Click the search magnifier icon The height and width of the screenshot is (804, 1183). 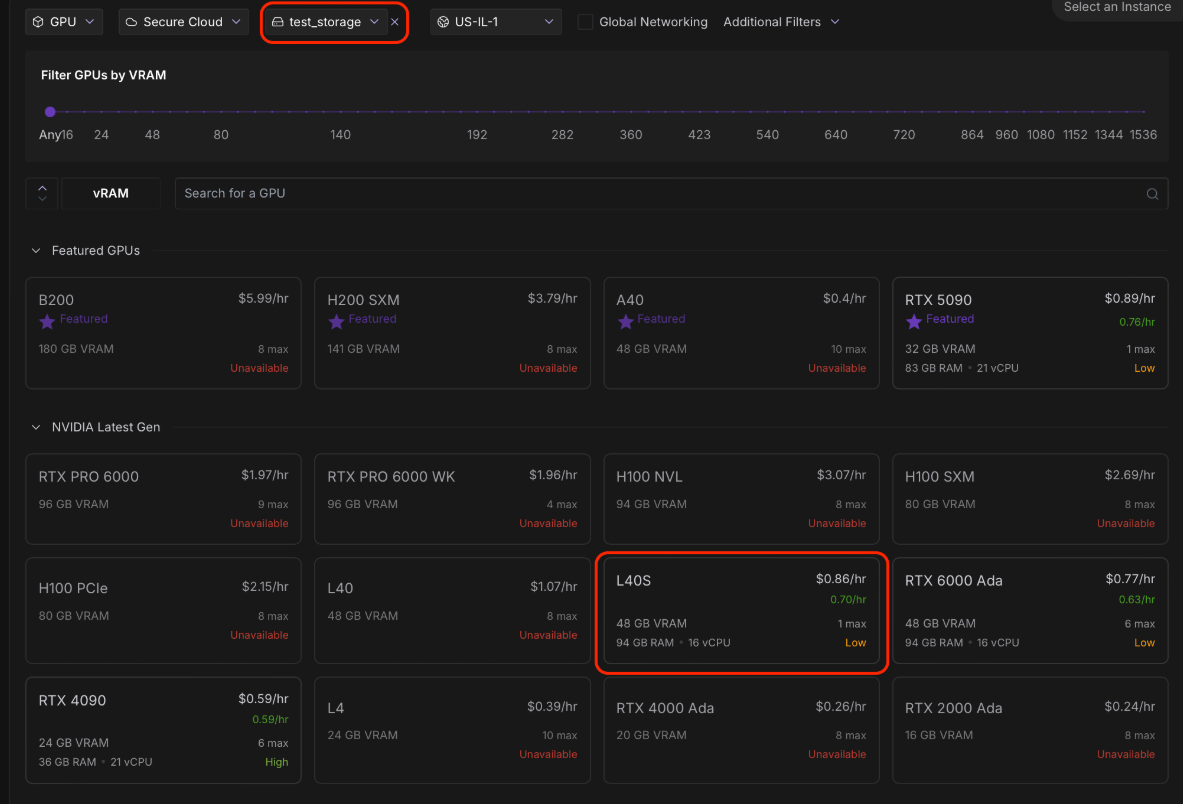tap(1152, 194)
